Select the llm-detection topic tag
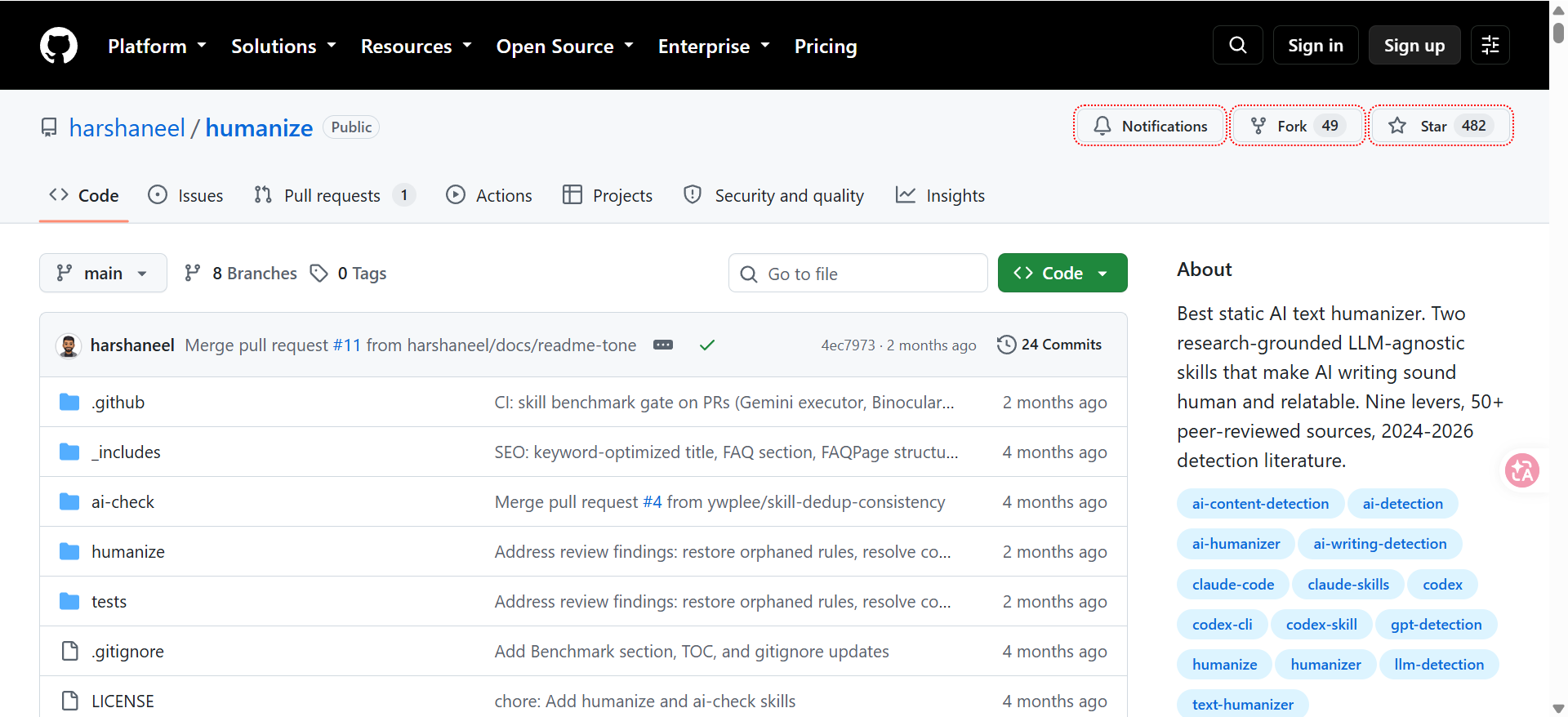Viewport: 1568px width, 717px height. click(1439, 665)
